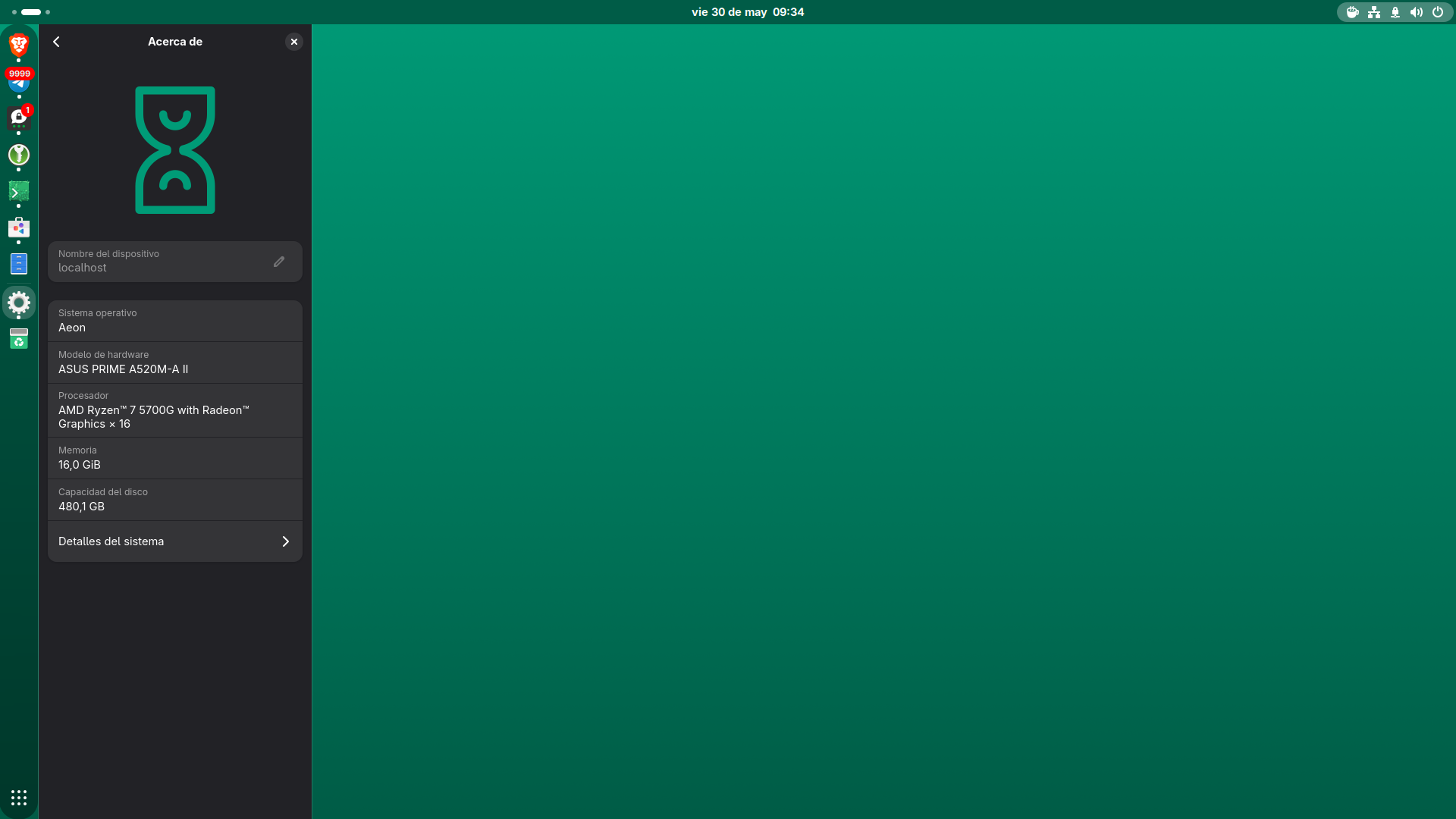Click the volume speaker tray icon
1456x819 pixels.
point(1417,12)
